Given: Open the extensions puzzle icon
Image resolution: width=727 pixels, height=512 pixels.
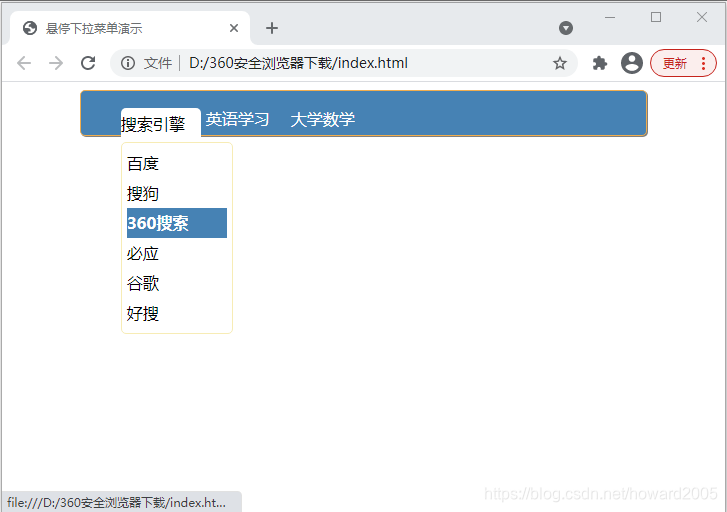Looking at the screenshot, I should tap(599, 63).
